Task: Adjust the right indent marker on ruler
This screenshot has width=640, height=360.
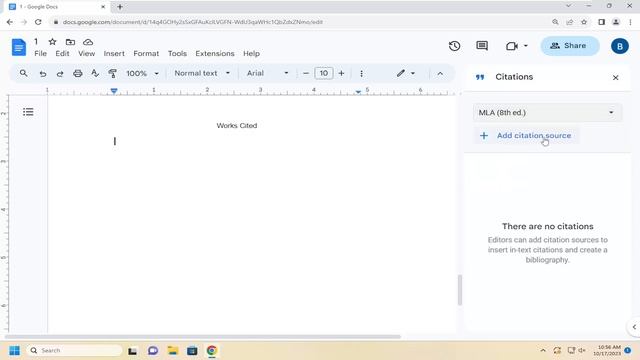Action: tap(358, 92)
